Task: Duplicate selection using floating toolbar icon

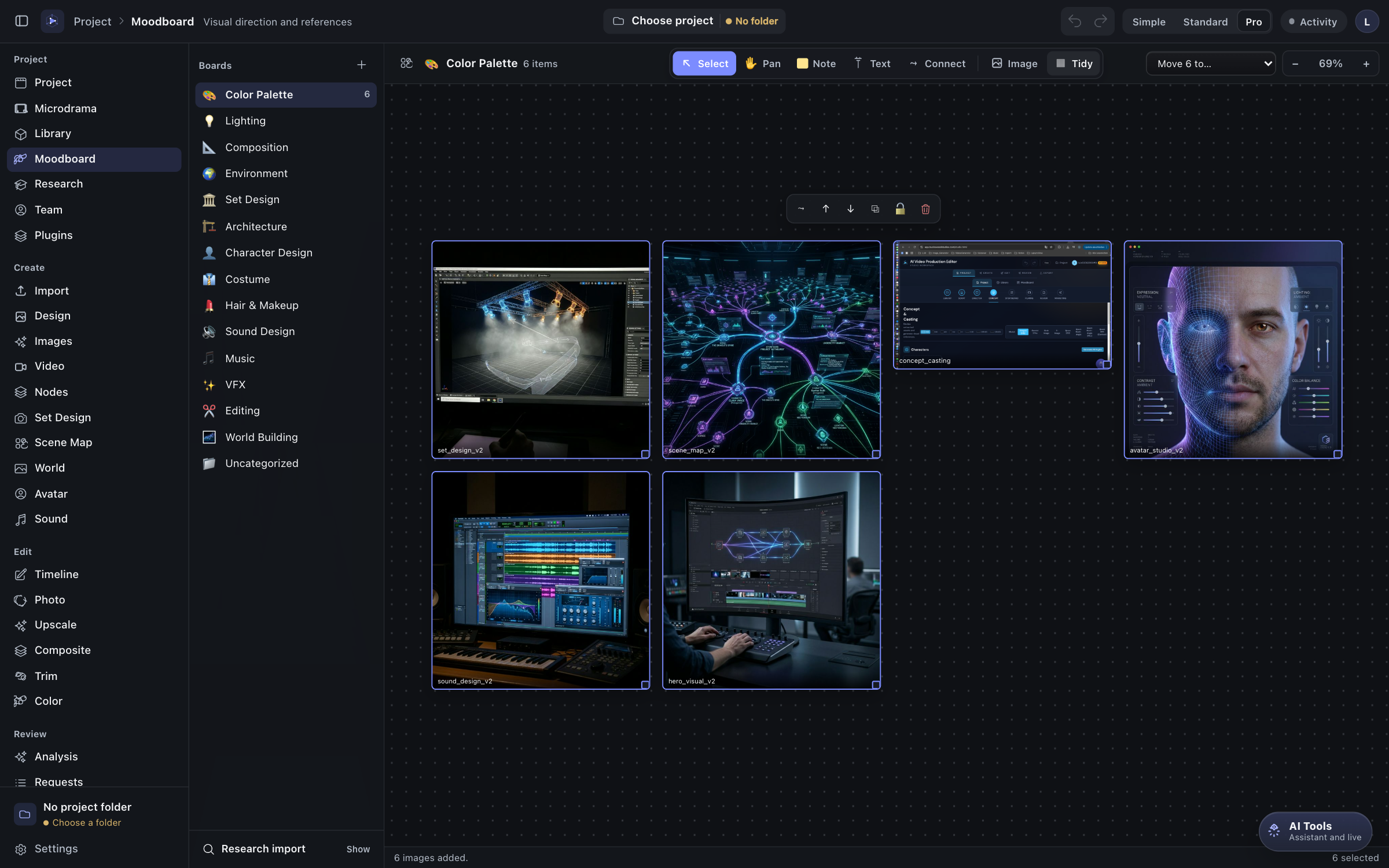Action: 875,209
